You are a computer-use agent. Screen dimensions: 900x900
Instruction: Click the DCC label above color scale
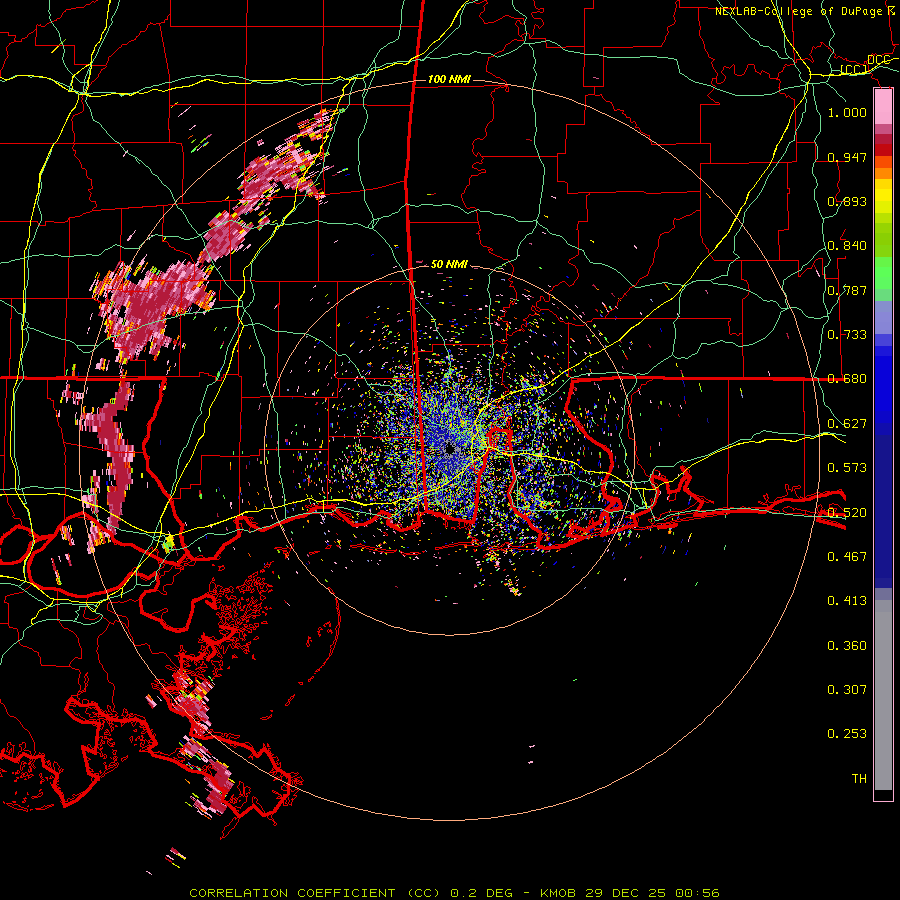point(879,60)
